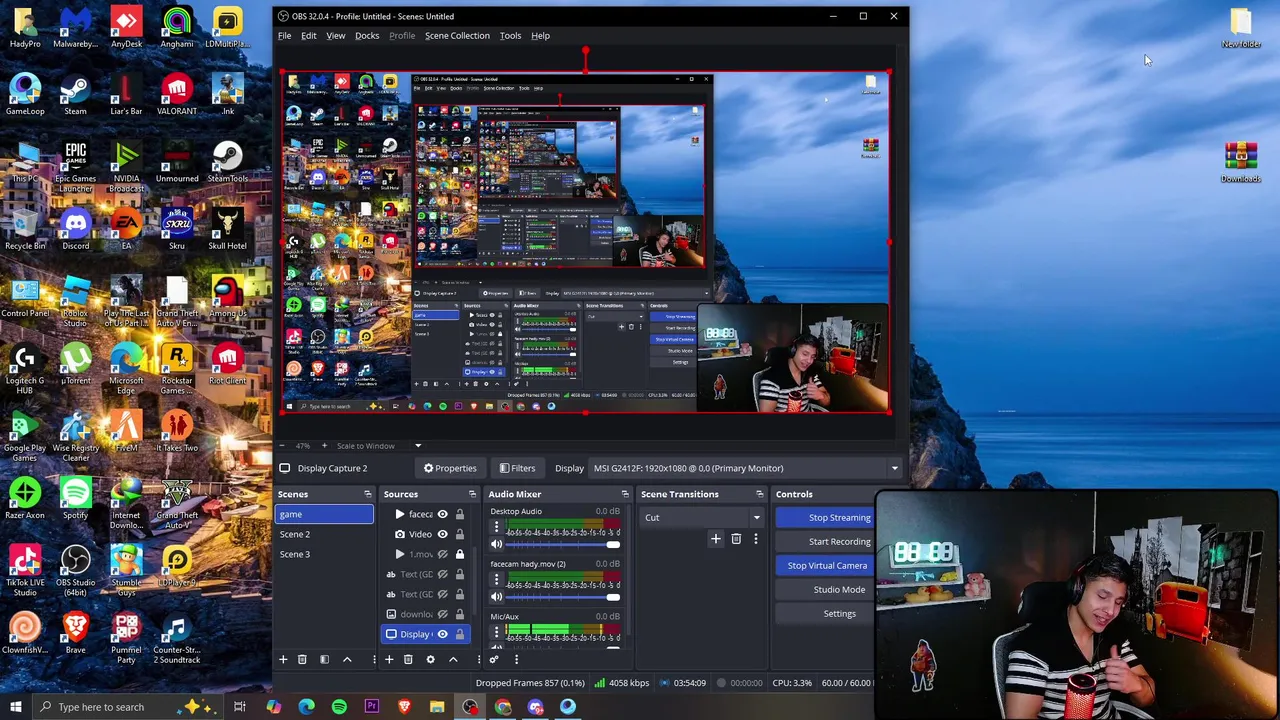
Task: Open the Scene Collection menu
Action: click(457, 36)
